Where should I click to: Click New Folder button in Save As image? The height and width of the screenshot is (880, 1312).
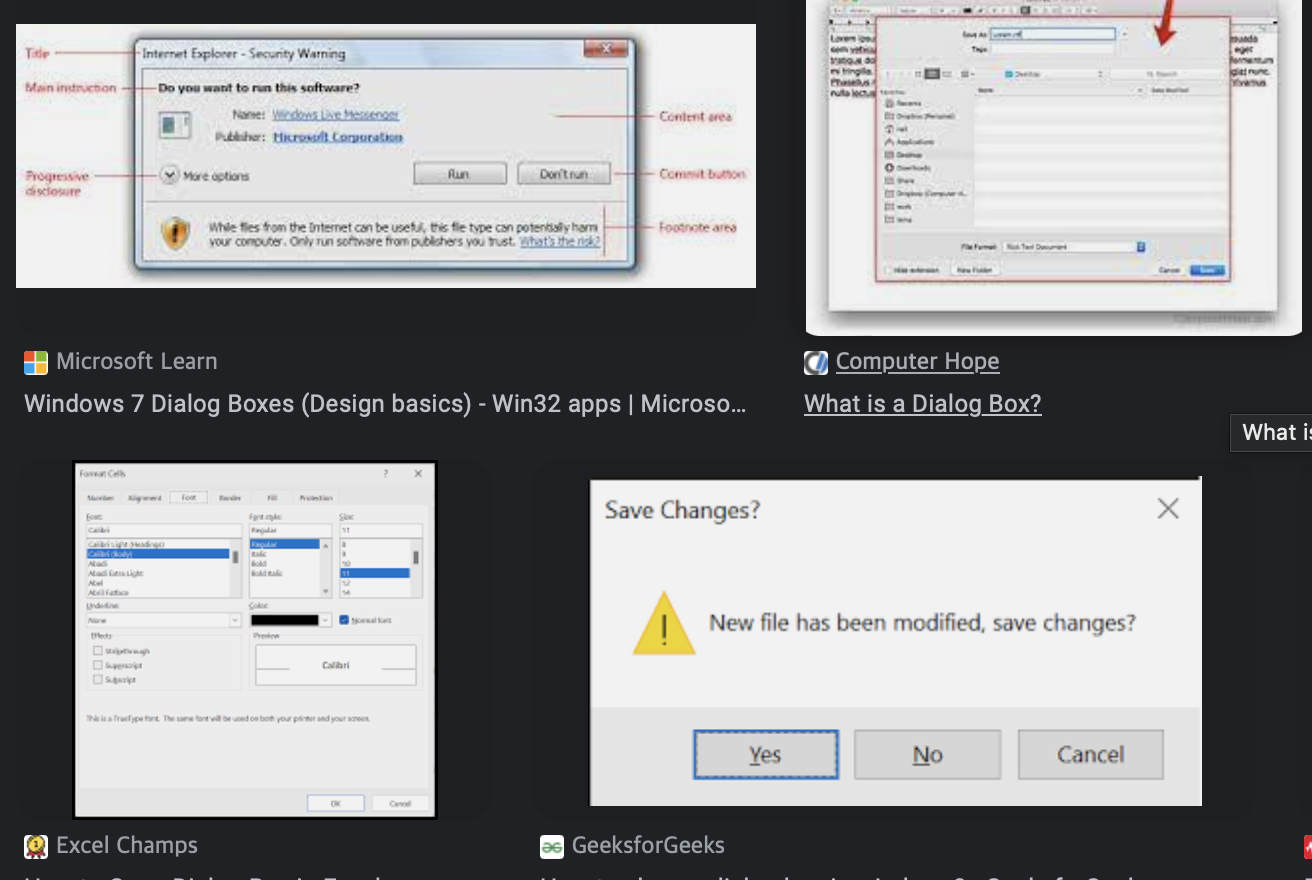975,270
